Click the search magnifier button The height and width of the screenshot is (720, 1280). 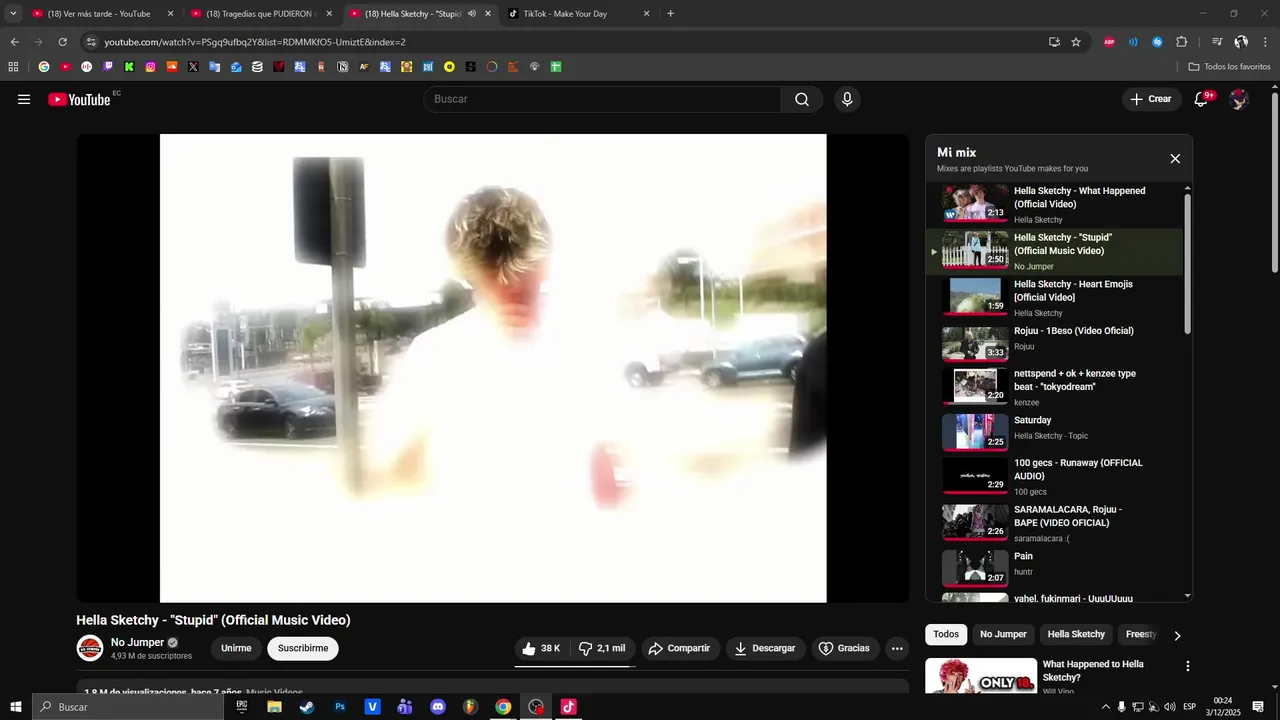pos(802,99)
